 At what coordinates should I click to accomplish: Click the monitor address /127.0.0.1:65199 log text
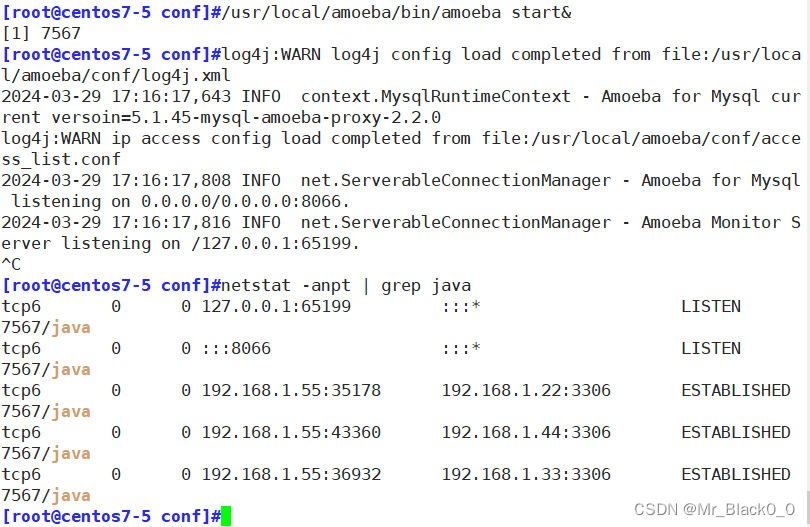tap(271, 243)
